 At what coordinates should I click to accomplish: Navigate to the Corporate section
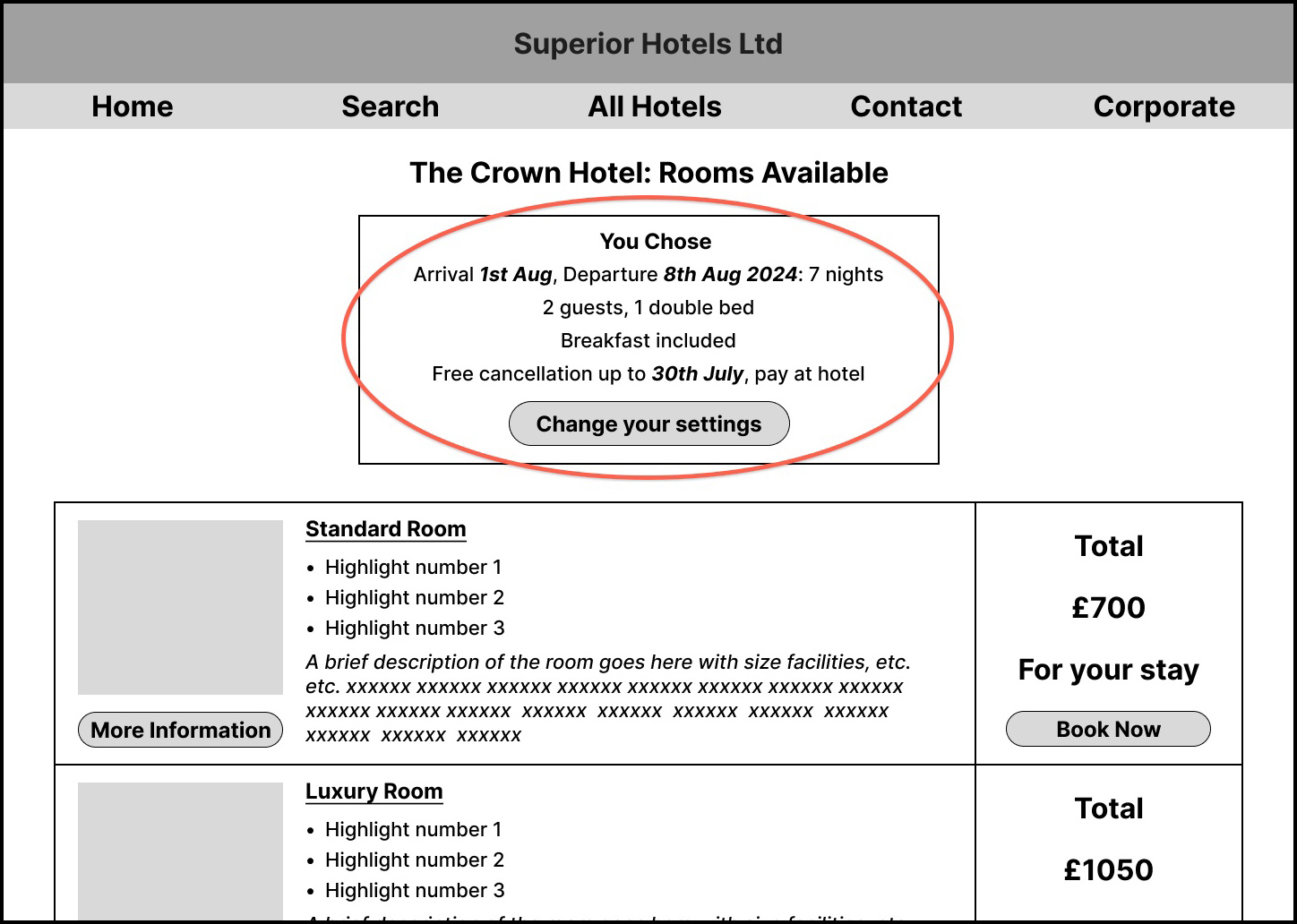[1164, 107]
